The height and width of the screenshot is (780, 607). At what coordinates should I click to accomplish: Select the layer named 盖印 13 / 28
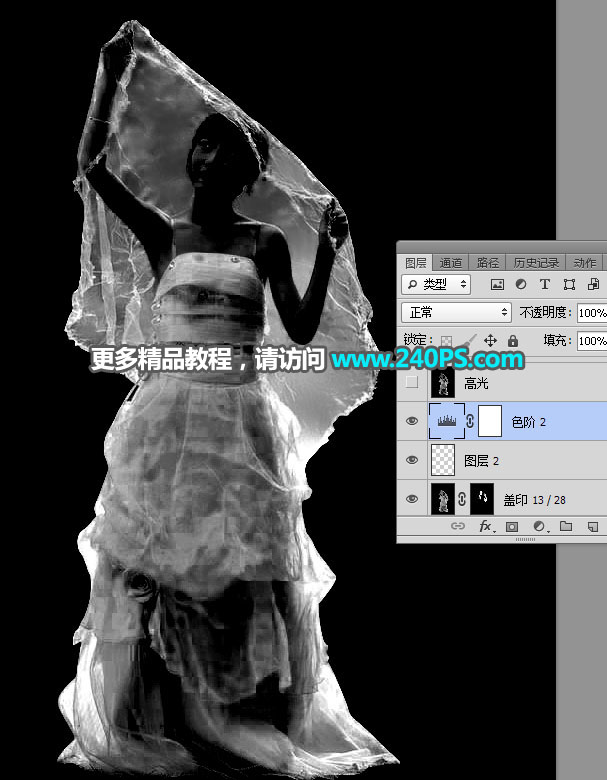(x=534, y=499)
